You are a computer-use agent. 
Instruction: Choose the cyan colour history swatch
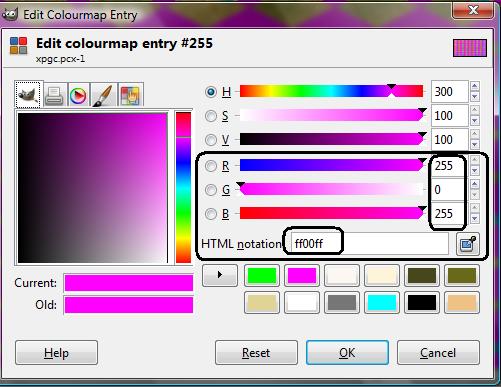point(382,302)
